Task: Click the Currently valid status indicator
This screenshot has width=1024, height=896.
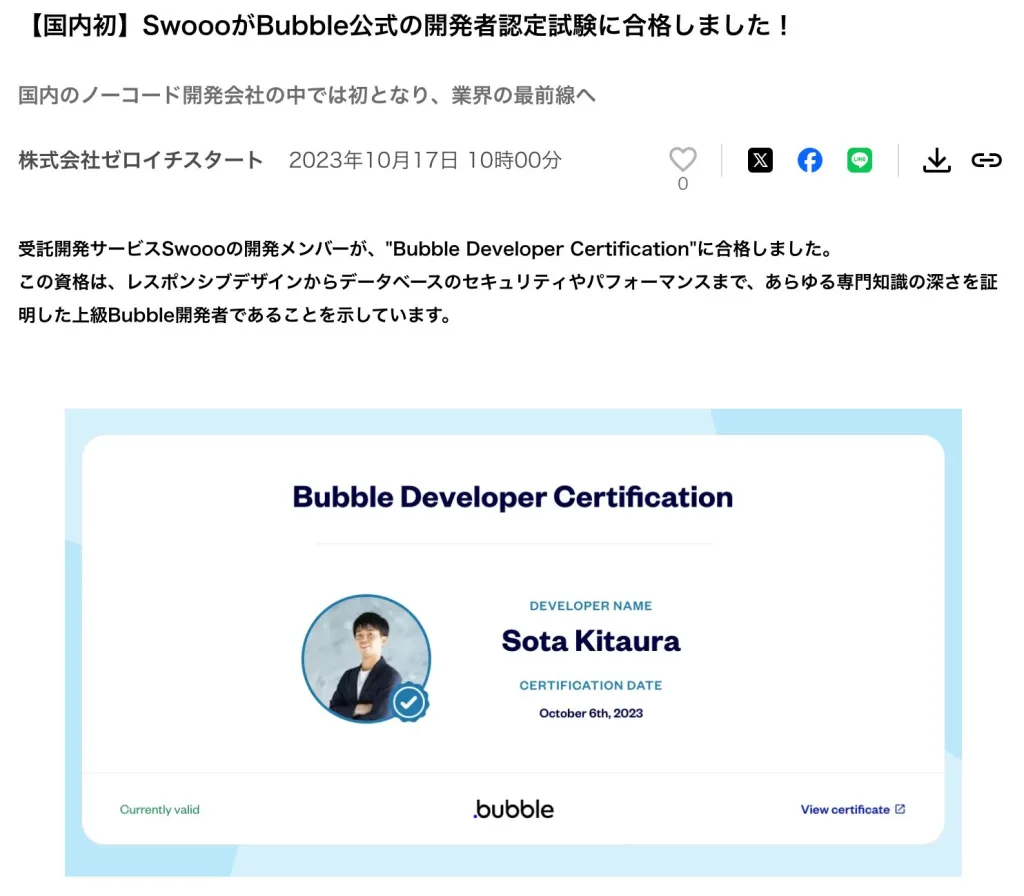Action: (159, 810)
